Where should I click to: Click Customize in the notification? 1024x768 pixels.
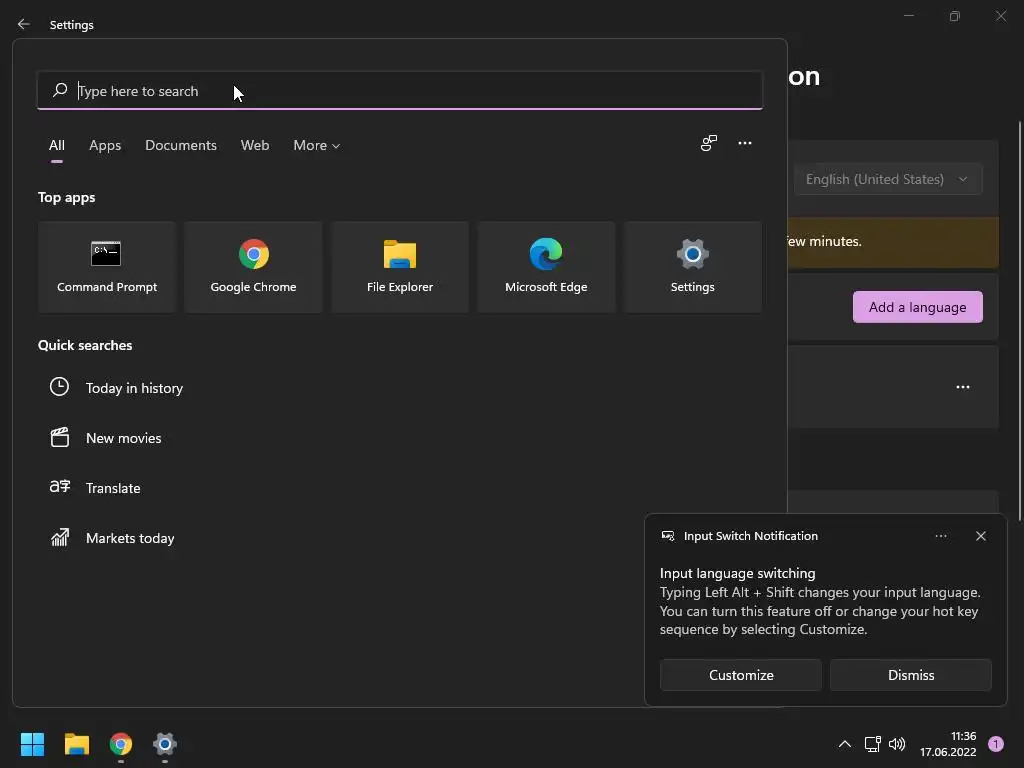click(x=741, y=675)
